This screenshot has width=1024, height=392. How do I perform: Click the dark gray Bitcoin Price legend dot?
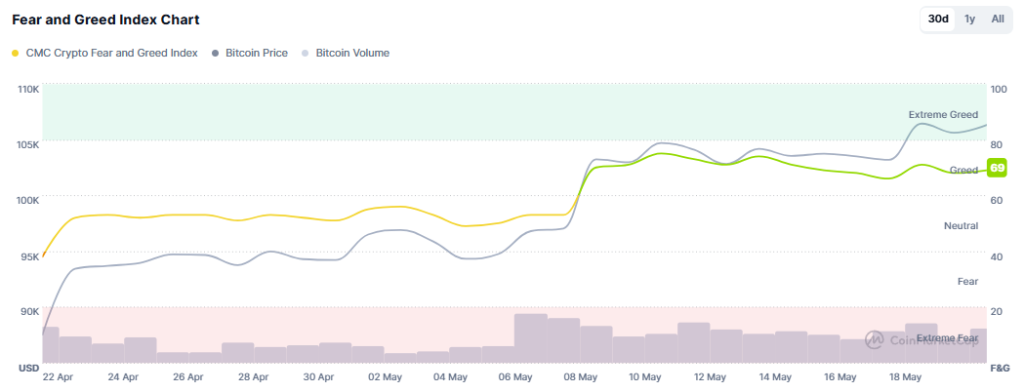point(215,54)
